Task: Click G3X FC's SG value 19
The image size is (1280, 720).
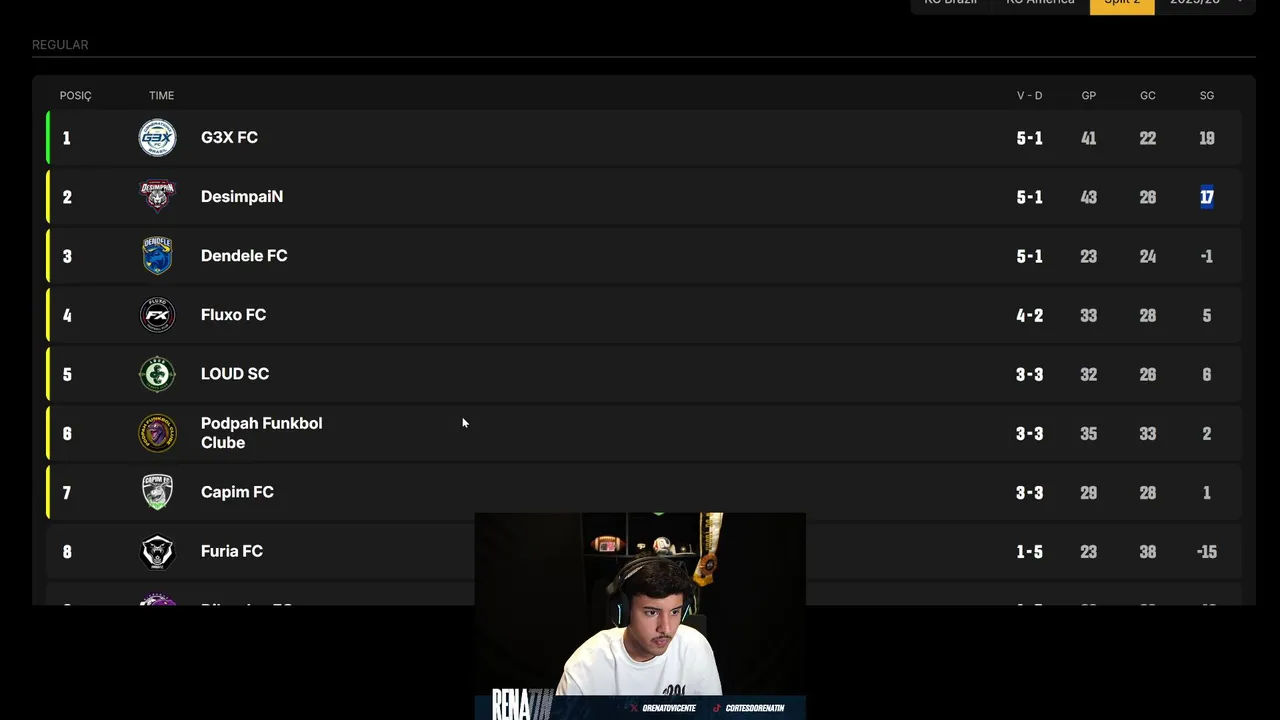Action: (1207, 138)
